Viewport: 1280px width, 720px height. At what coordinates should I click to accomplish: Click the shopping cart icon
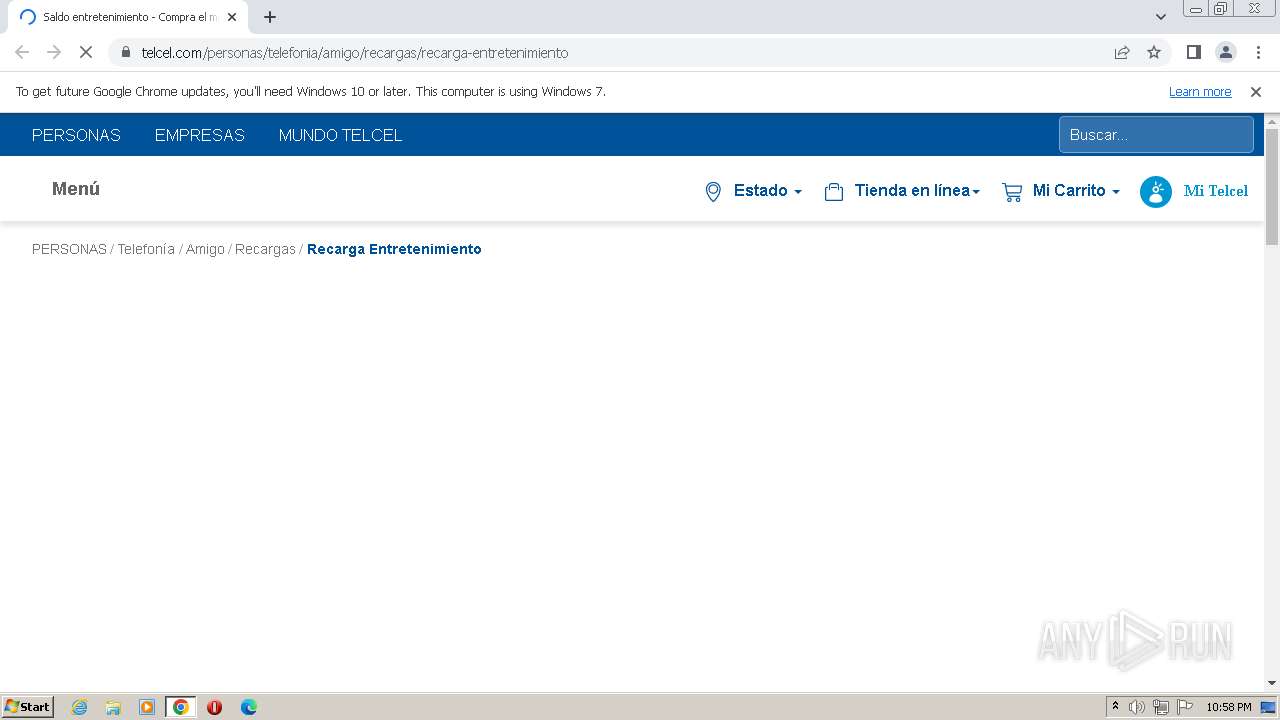pos(1012,192)
